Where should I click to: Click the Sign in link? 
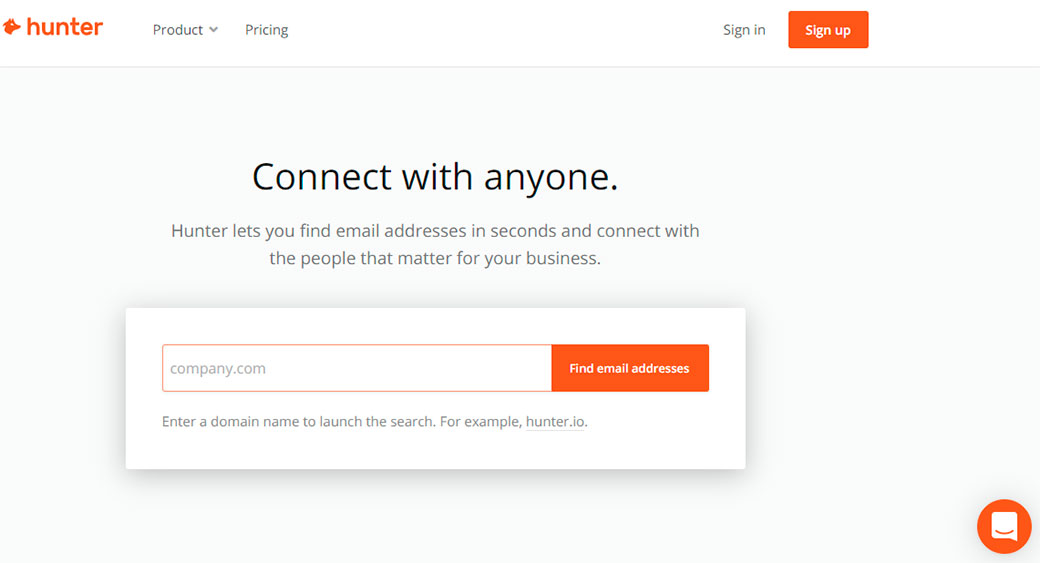744,30
